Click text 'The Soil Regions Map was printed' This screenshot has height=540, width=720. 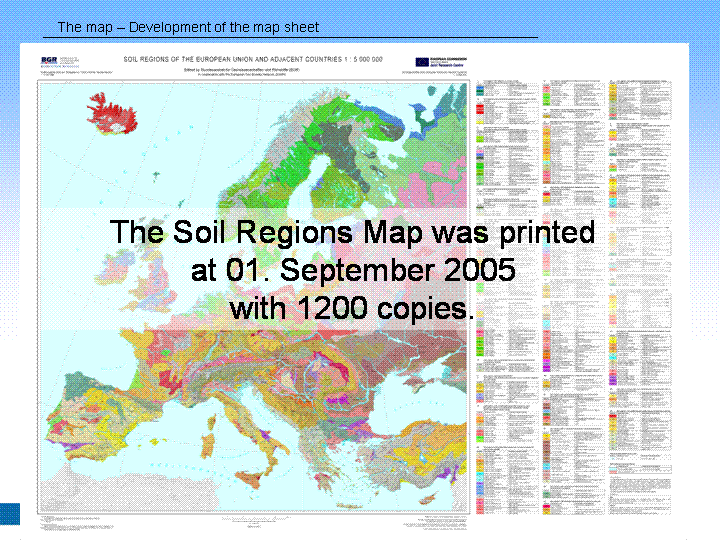[x=353, y=232]
